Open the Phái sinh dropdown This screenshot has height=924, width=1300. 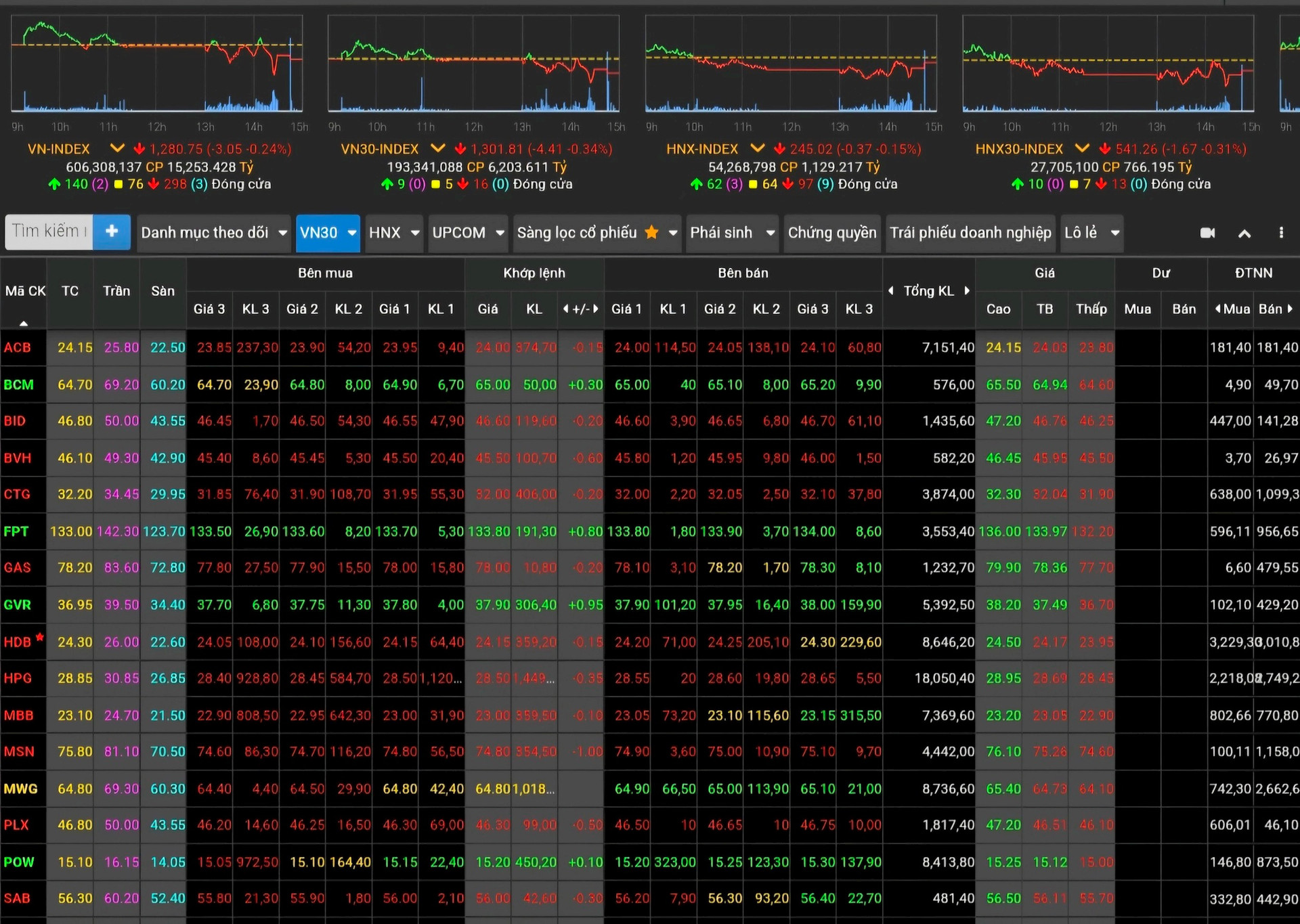(732, 232)
